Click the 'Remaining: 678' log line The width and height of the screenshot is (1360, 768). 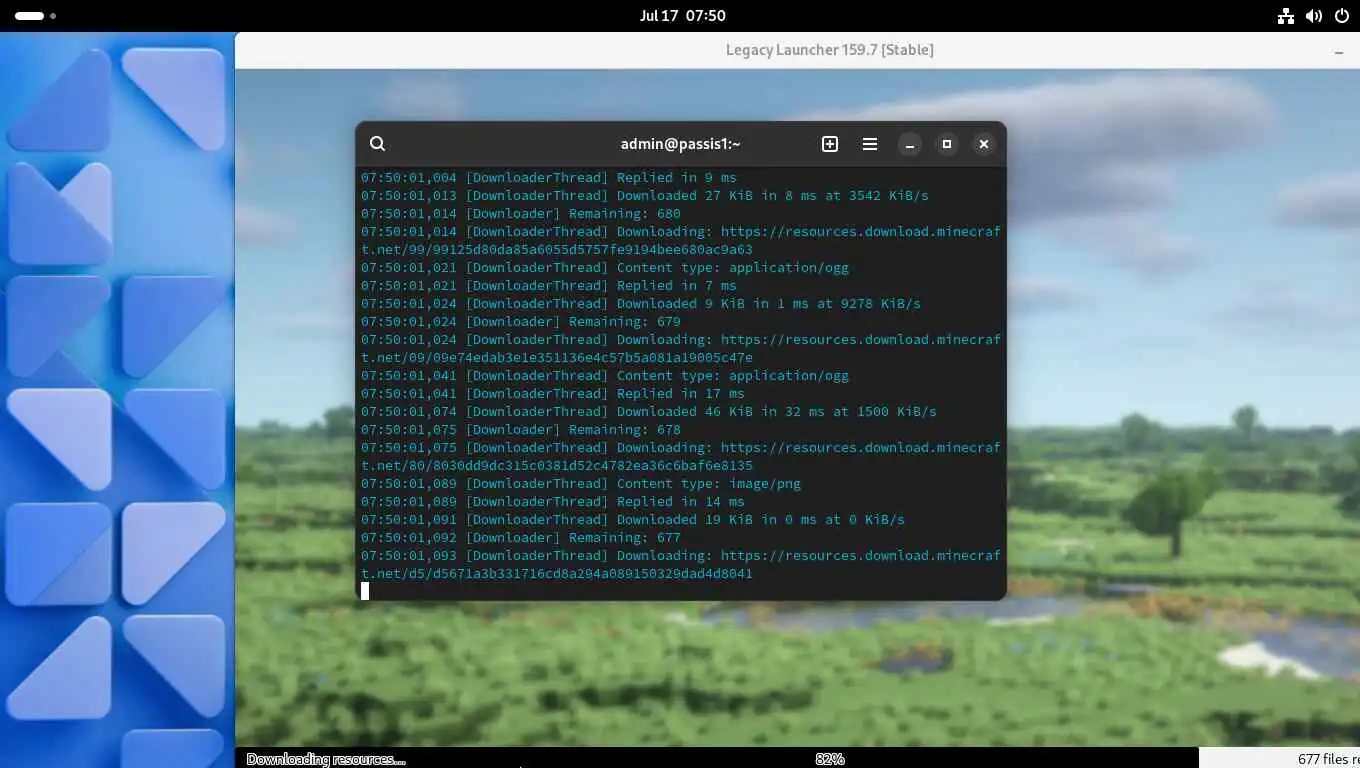pos(521,430)
